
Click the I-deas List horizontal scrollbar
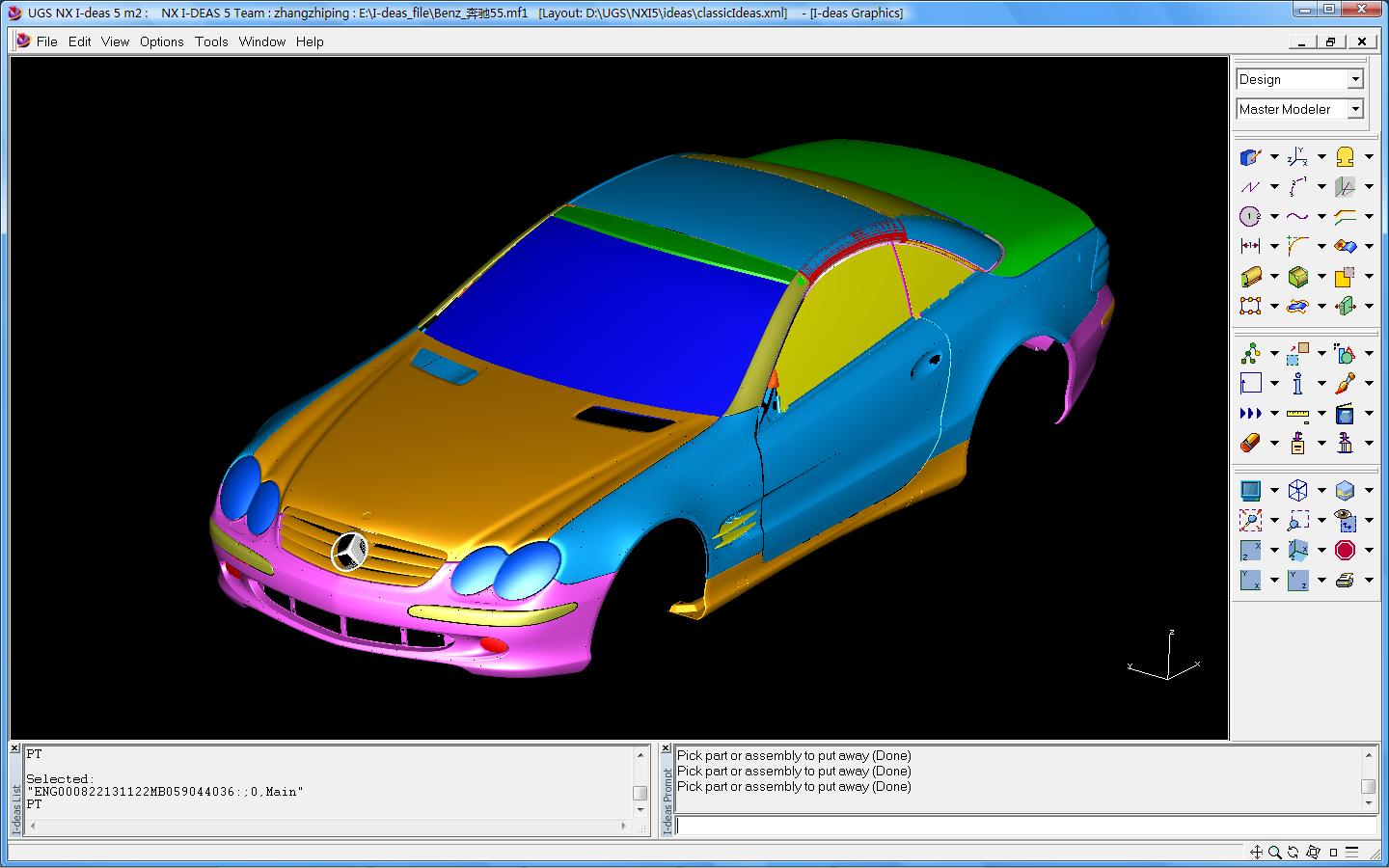328,827
